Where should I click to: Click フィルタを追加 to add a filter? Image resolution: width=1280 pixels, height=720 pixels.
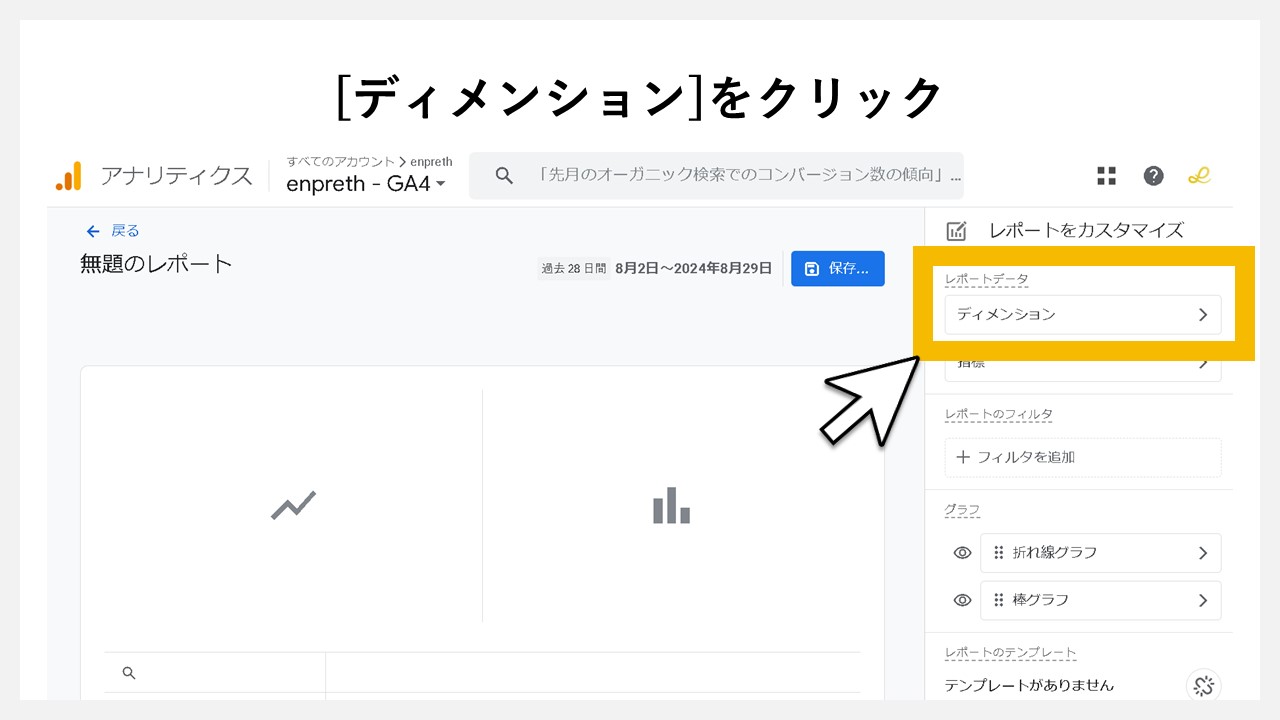coord(1012,457)
